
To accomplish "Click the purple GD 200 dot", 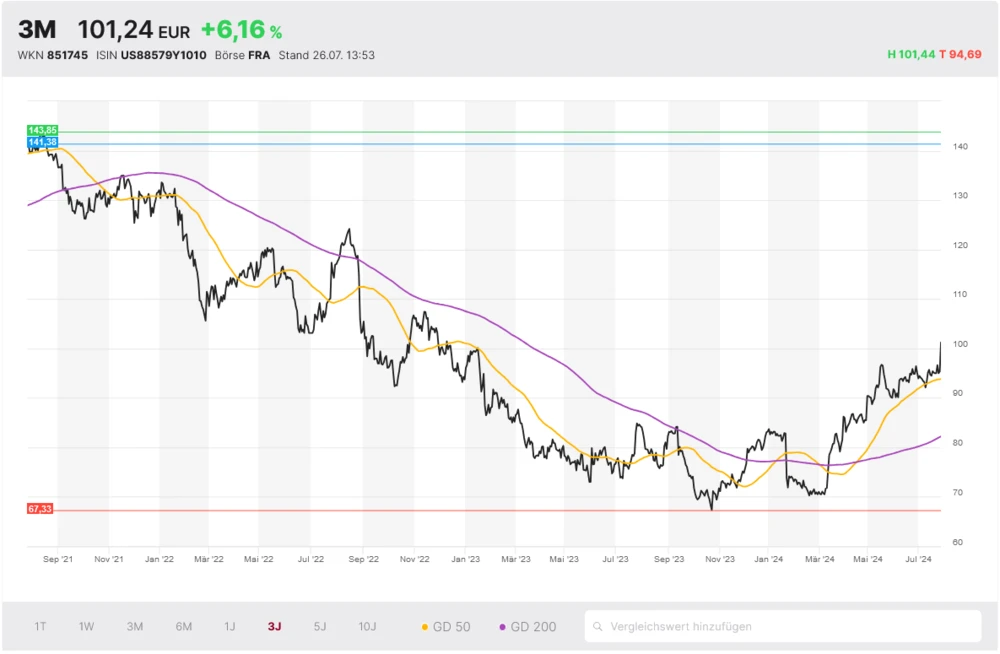I will (502, 627).
